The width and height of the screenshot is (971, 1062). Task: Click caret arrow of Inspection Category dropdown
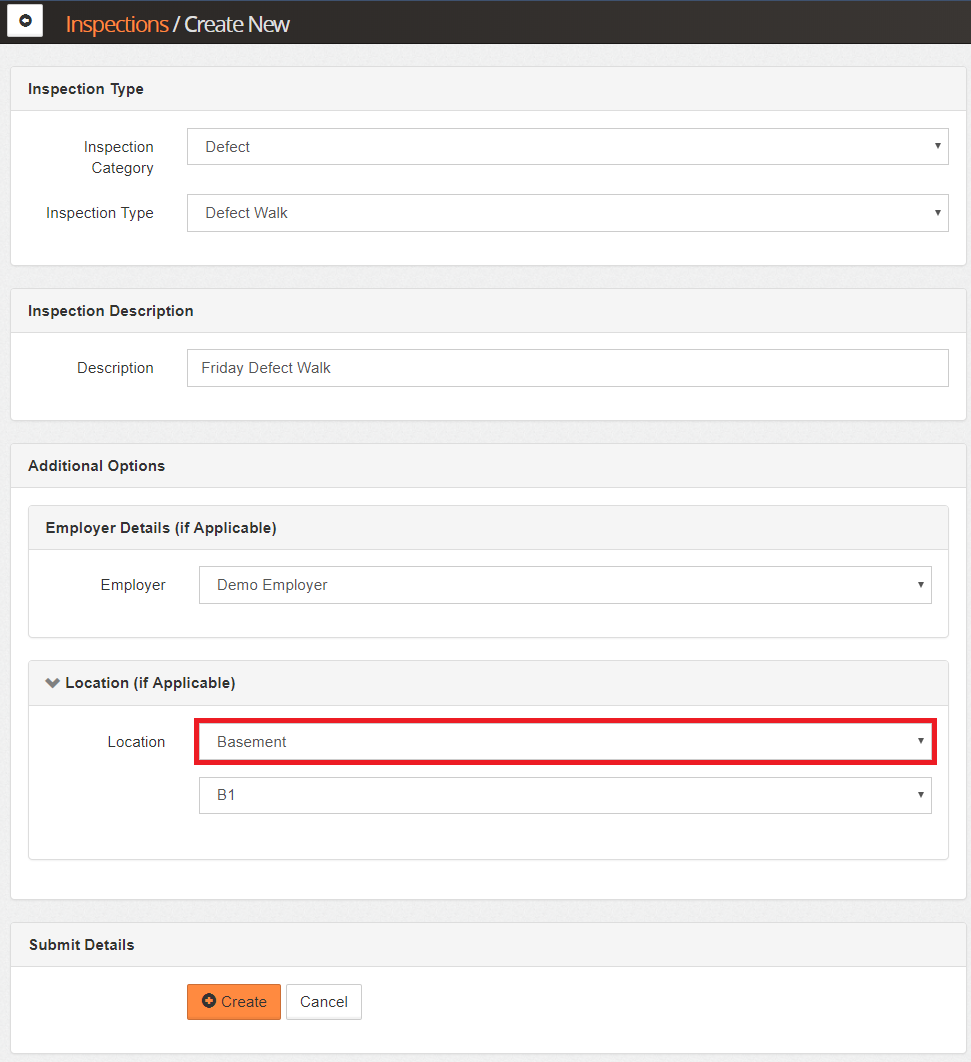click(x=937, y=146)
